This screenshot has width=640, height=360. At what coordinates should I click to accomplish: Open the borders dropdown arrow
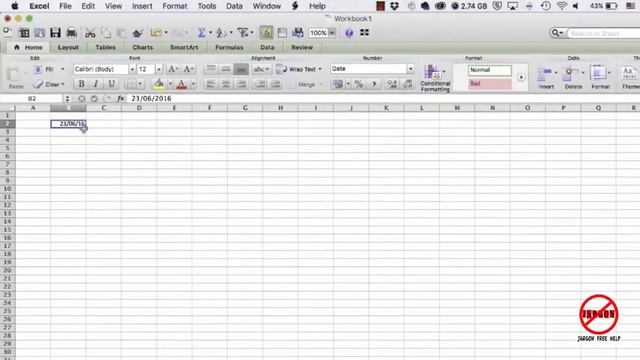(x=140, y=84)
